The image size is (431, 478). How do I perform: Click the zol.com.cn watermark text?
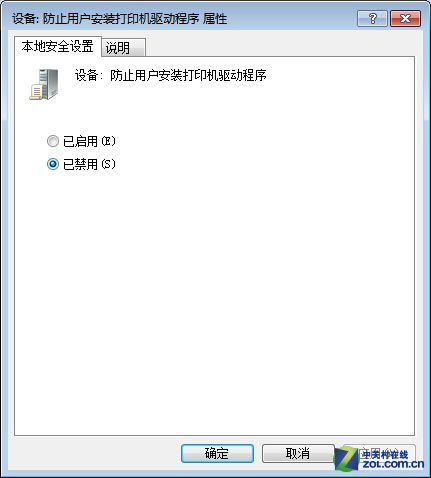pos(393,464)
